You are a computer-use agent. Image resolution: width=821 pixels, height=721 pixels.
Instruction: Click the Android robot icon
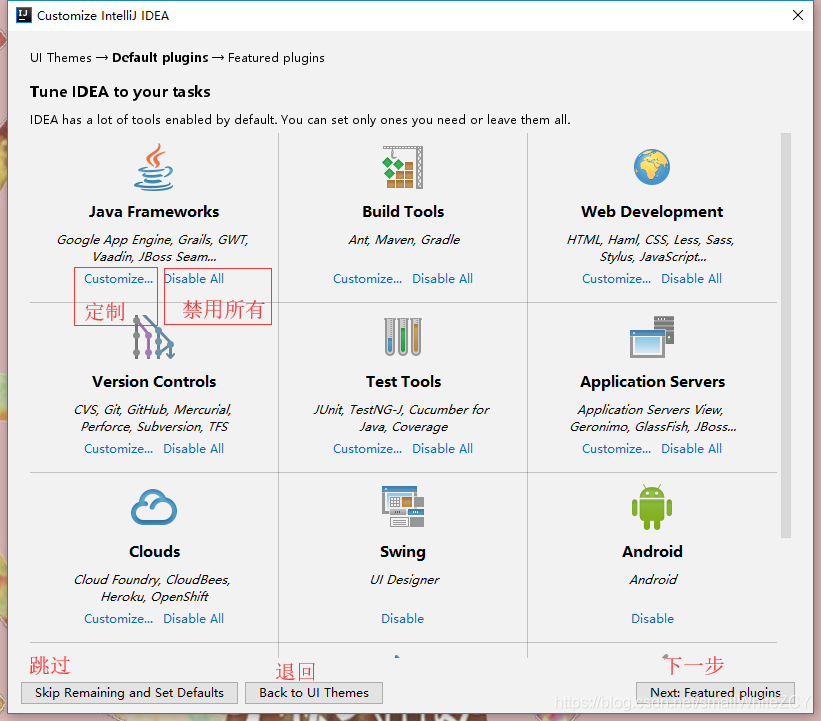click(652, 507)
